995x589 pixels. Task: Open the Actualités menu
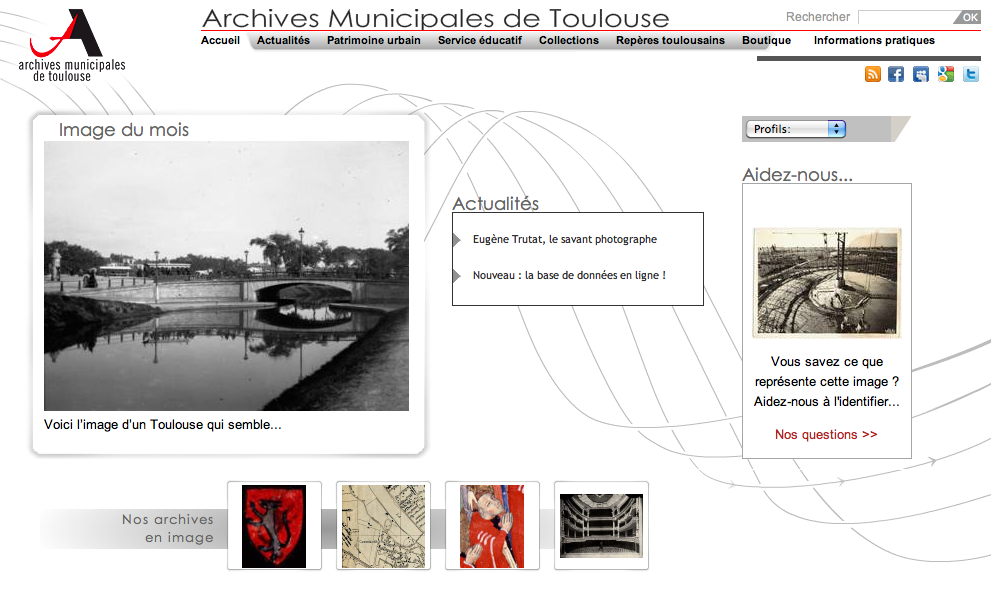[283, 40]
